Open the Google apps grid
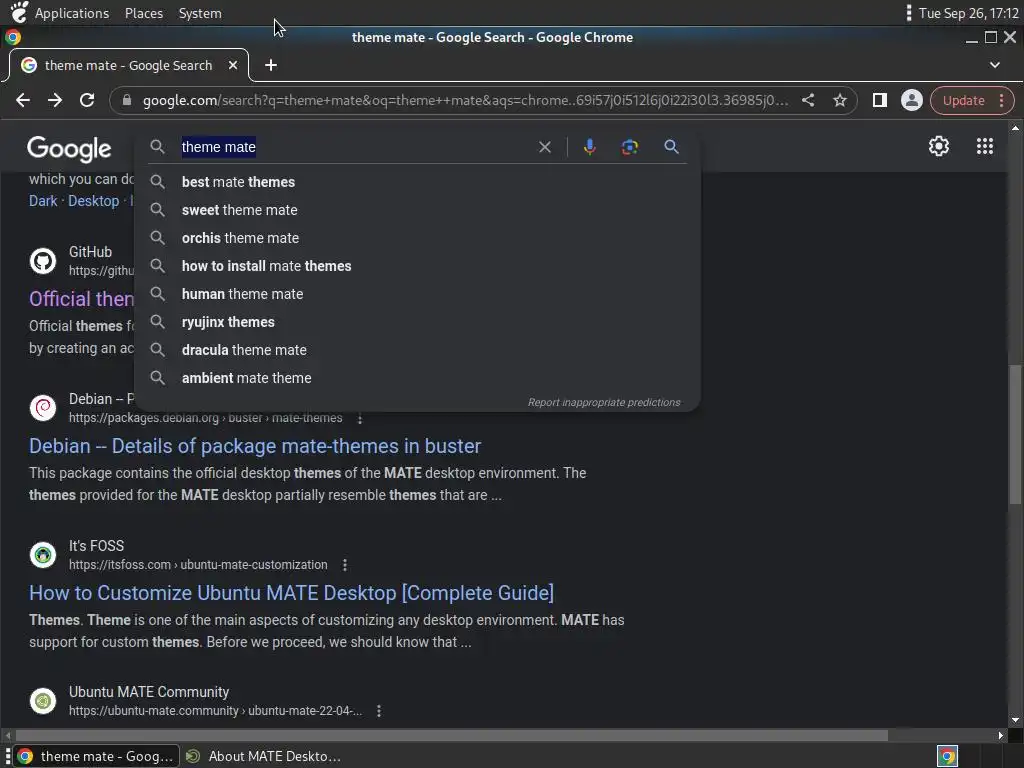The height and width of the screenshot is (768, 1024). pos(985,146)
